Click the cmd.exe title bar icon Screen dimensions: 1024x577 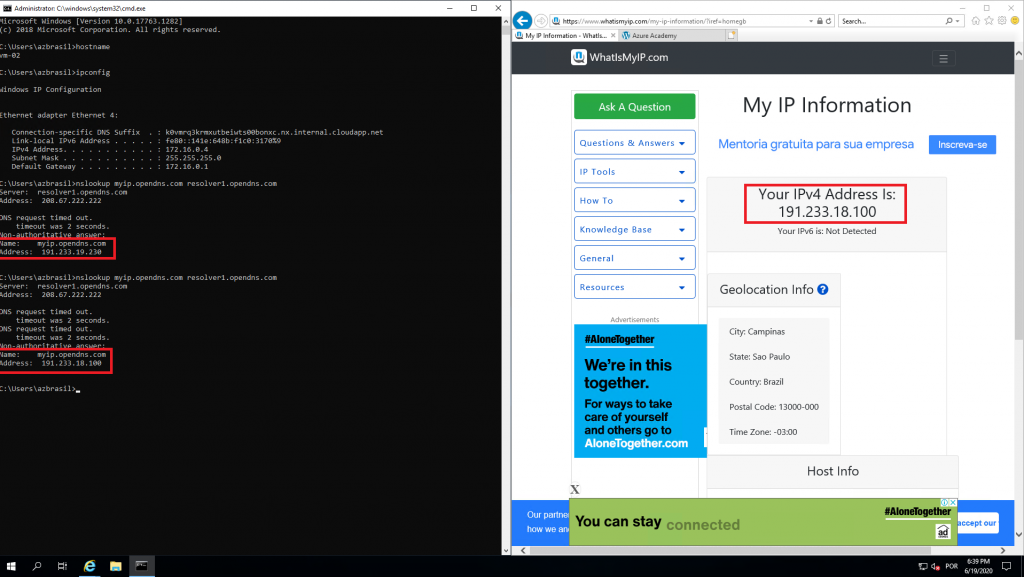[7, 8]
